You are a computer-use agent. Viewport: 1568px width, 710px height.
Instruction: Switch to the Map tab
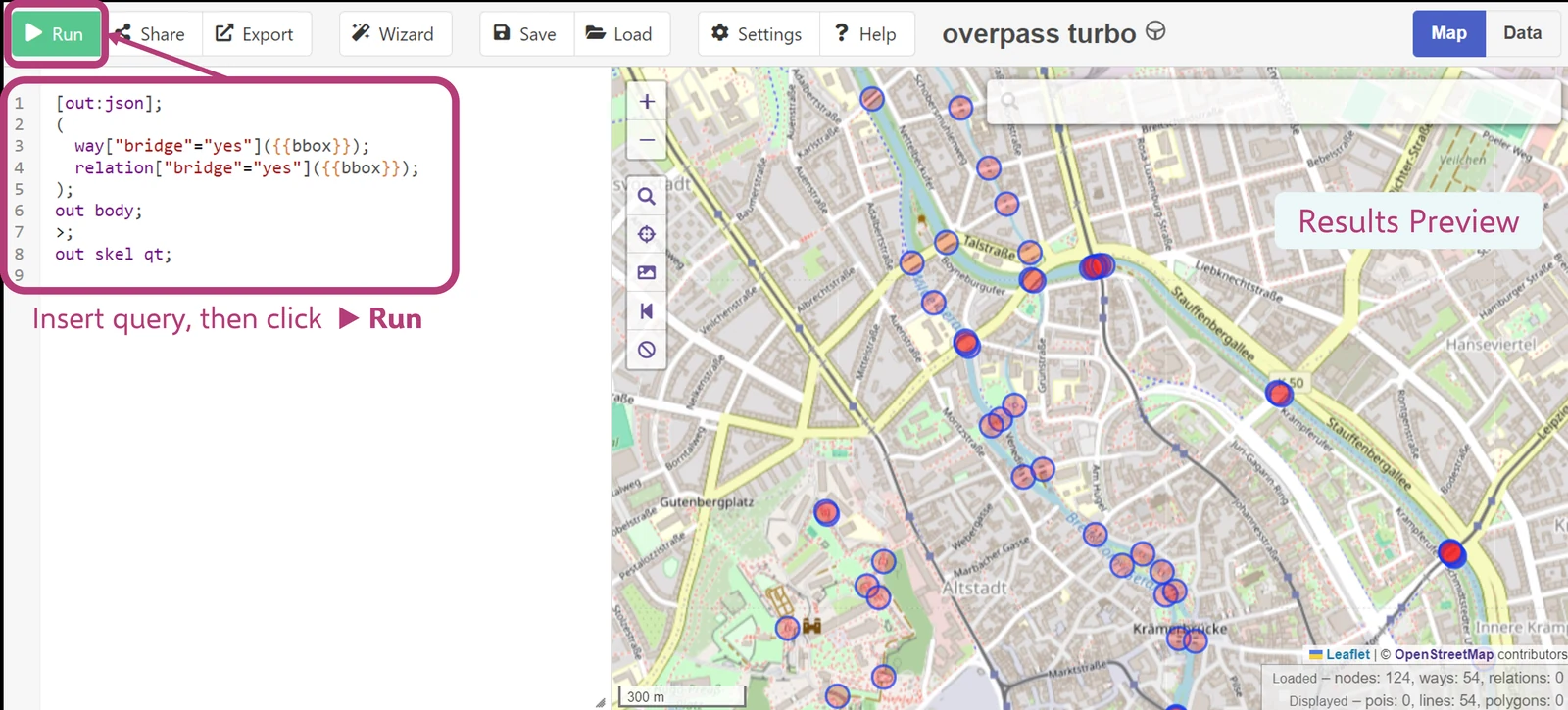1448,33
